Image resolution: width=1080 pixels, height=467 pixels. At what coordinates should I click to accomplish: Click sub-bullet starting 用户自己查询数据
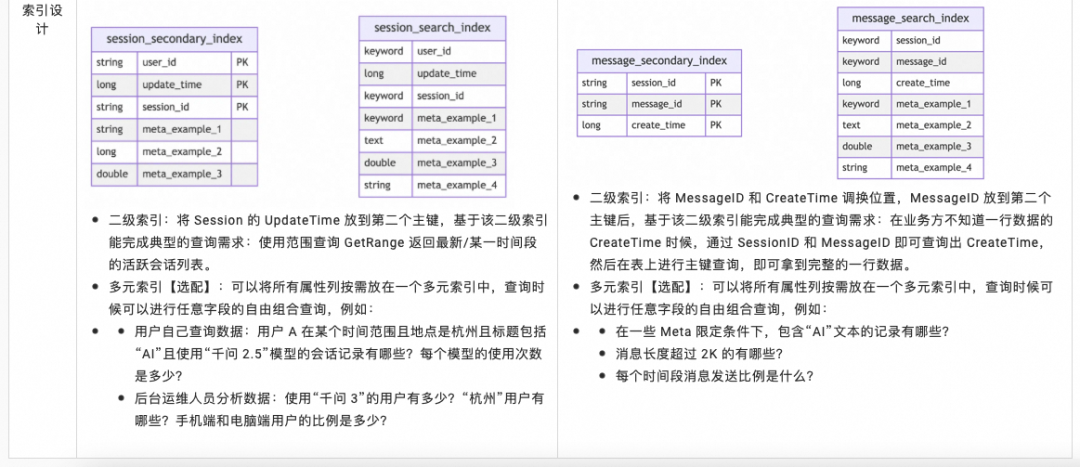point(341,353)
